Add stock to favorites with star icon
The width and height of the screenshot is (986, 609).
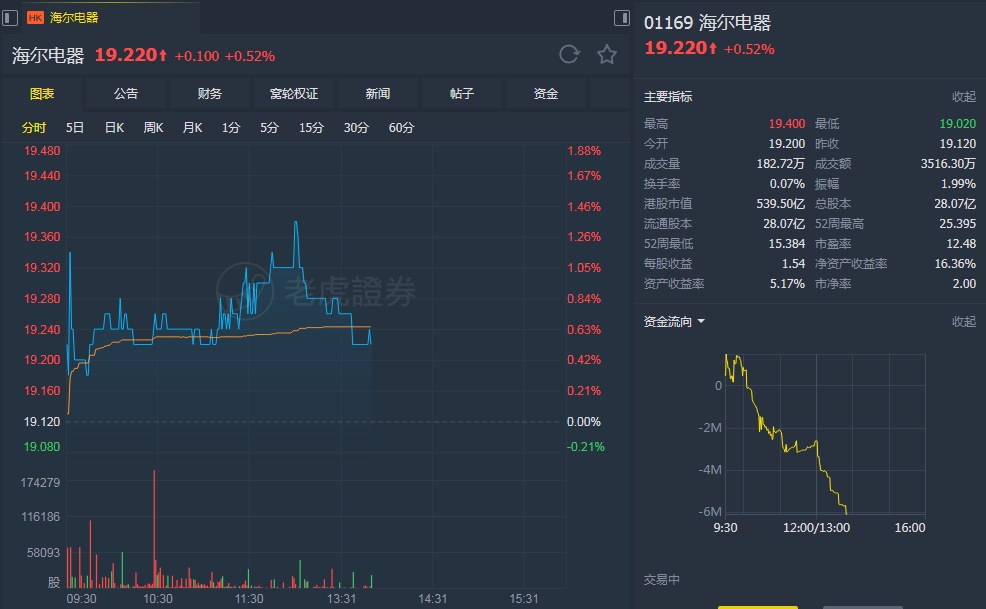[x=607, y=55]
